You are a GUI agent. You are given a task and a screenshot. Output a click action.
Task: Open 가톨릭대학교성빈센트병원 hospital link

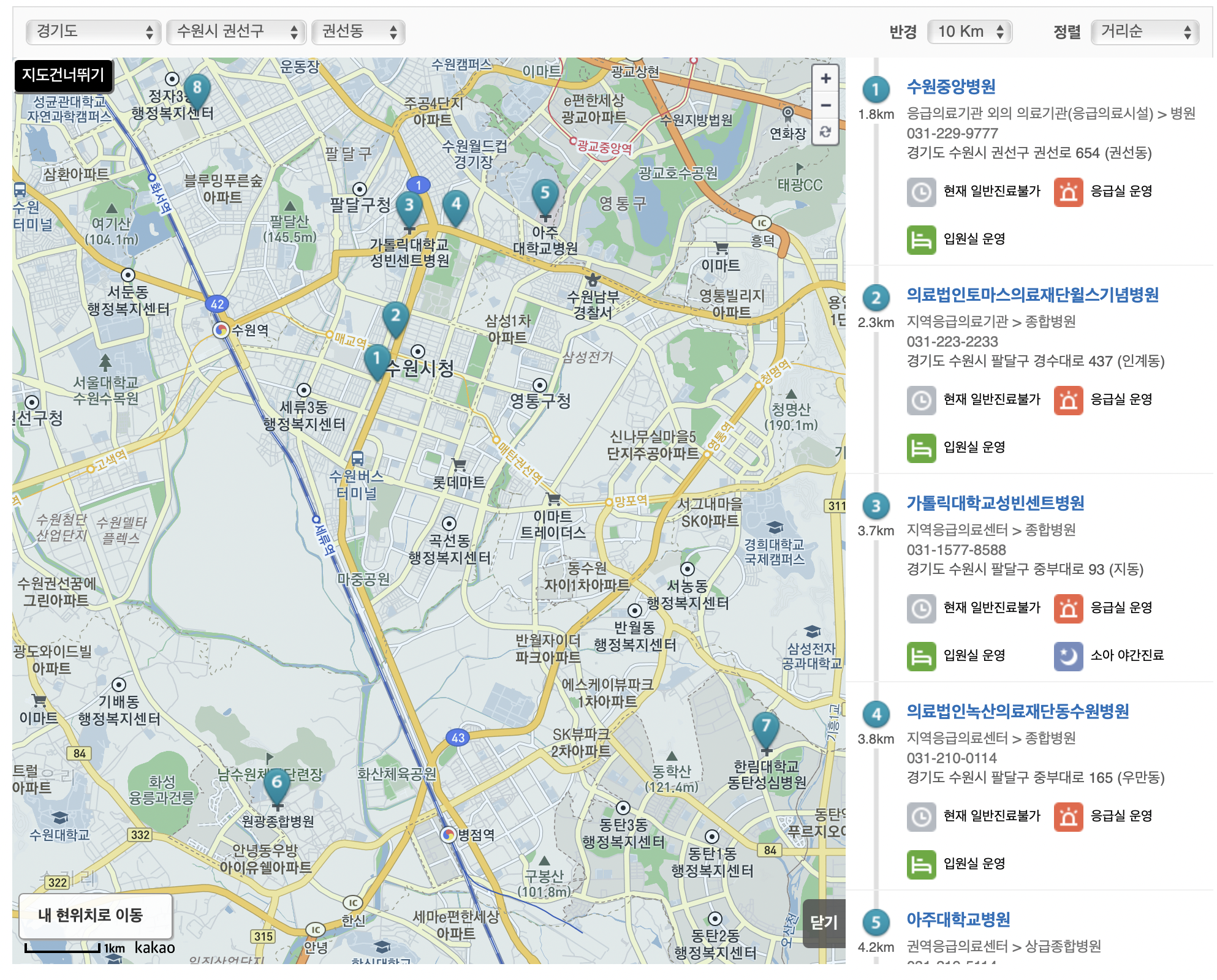pyautogui.click(x=995, y=503)
